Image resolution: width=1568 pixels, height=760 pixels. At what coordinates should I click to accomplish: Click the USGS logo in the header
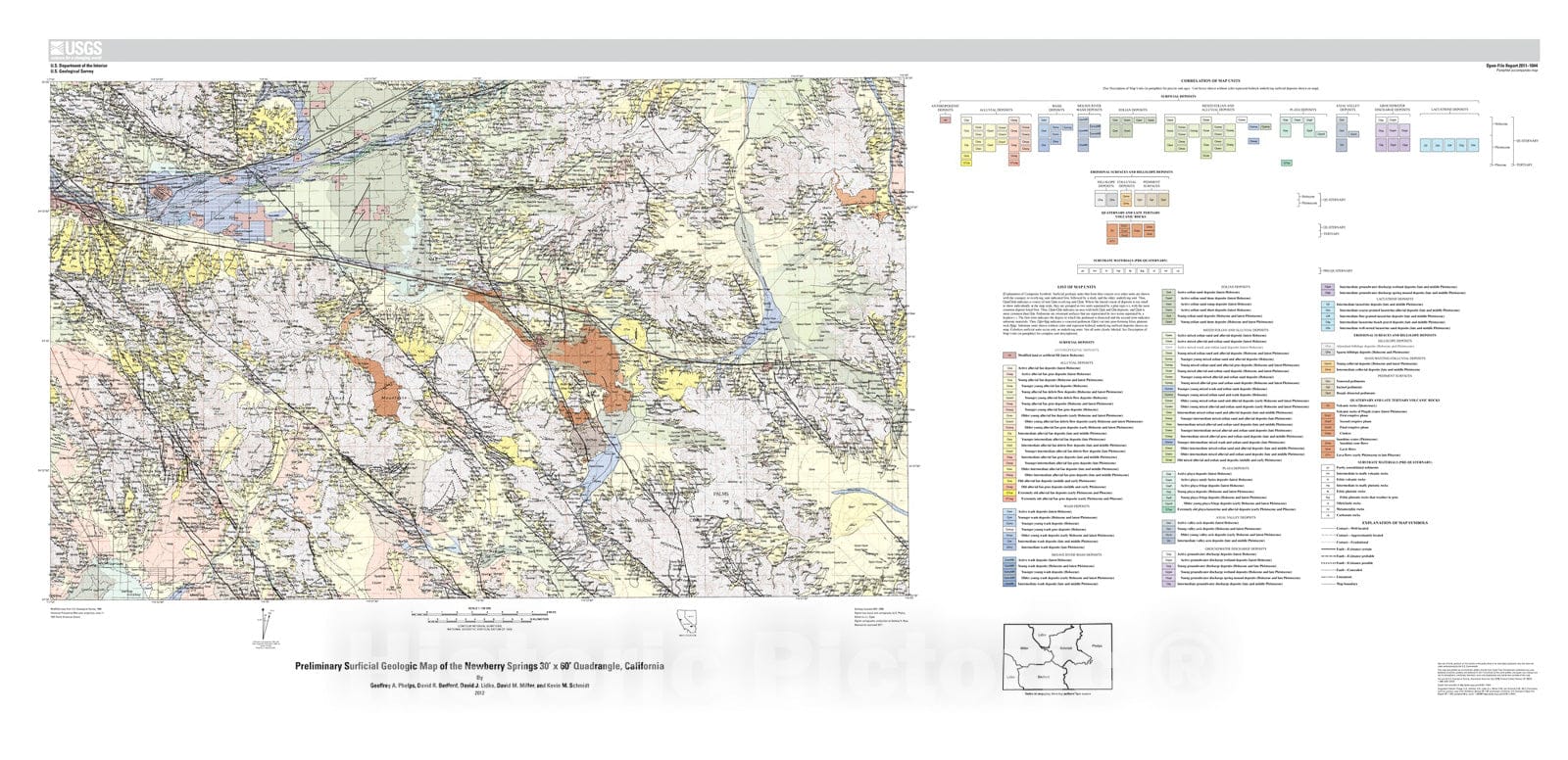click(x=75, y=50)
